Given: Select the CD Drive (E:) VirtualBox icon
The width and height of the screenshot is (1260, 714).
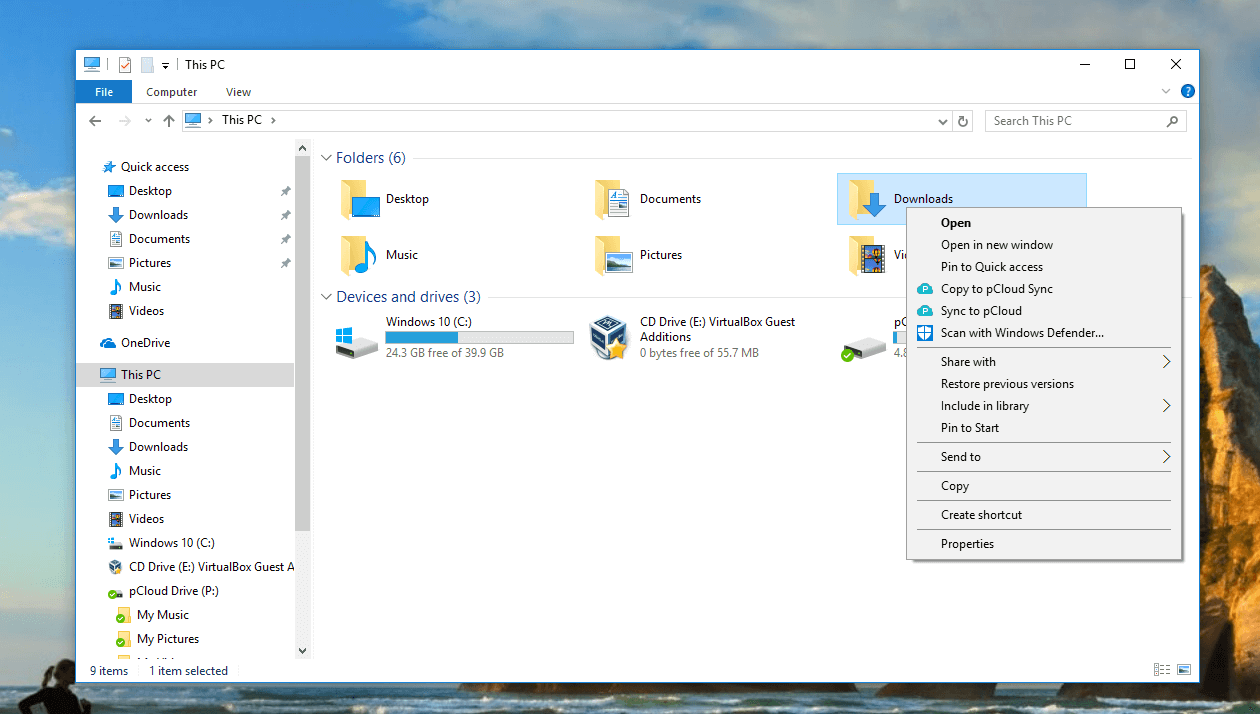Looking at the screenshot, I should click(608, 338).
